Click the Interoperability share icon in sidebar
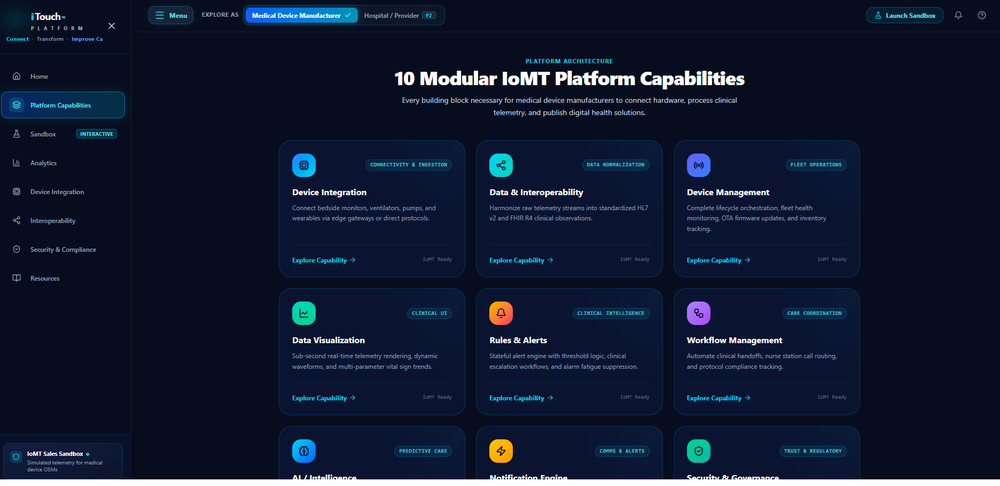1000x486 pixels. pos(17,221)
